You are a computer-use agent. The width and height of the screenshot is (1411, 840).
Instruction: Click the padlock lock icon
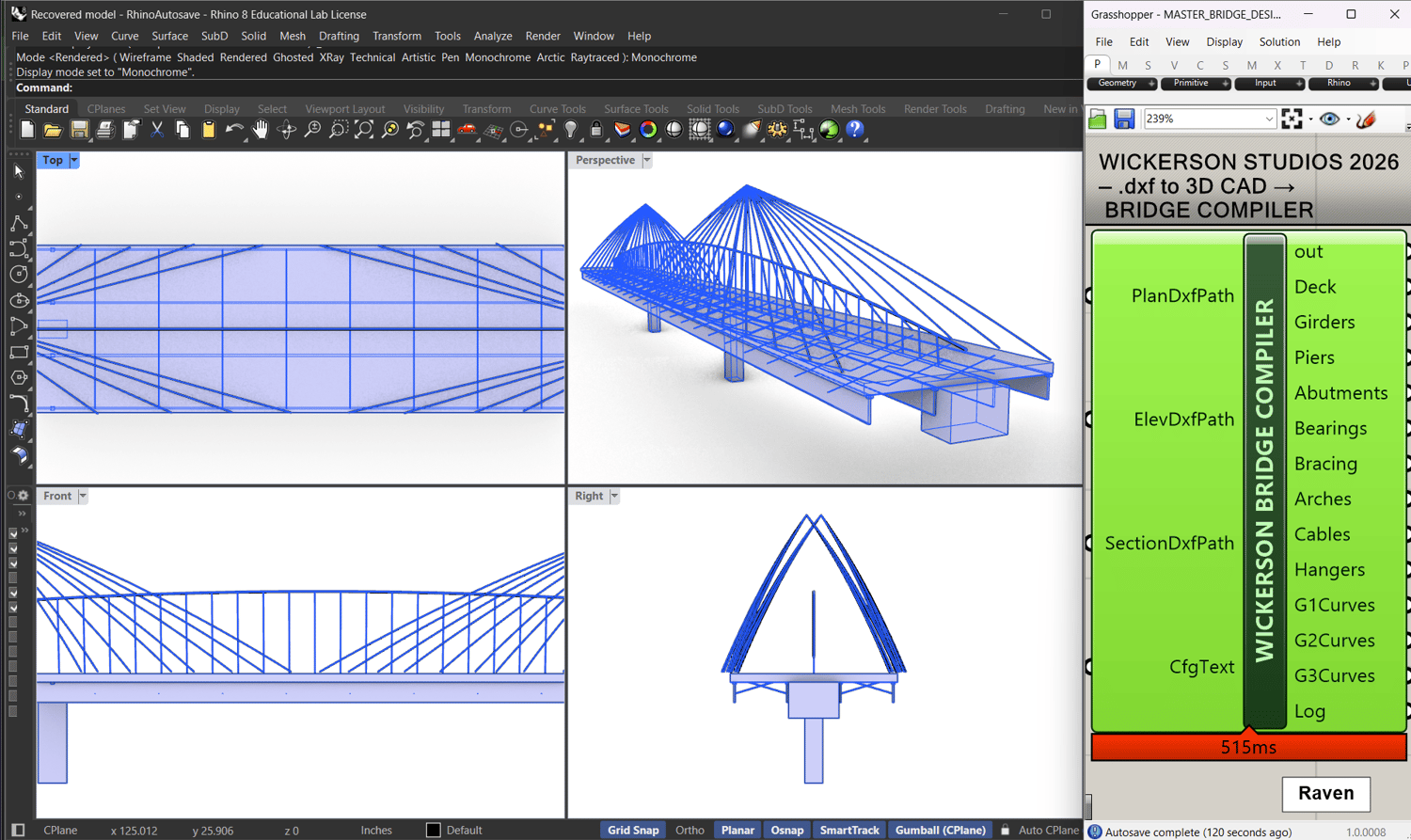pos(596,130)
